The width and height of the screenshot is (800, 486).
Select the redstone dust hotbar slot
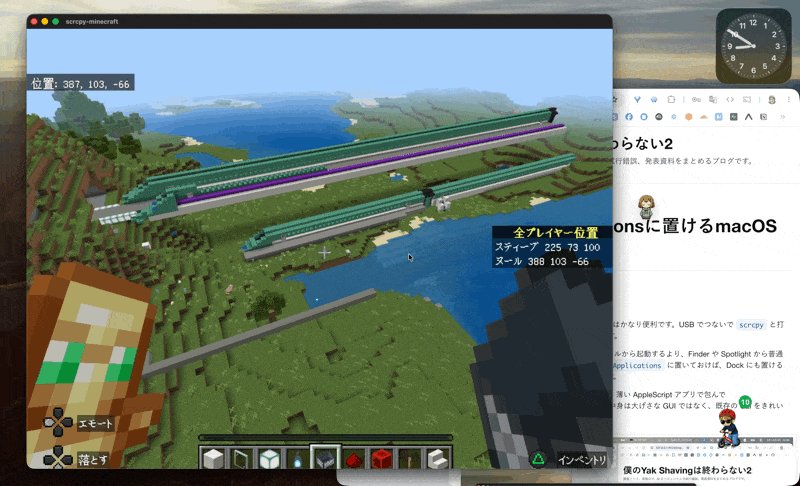(x=354, y=458)
